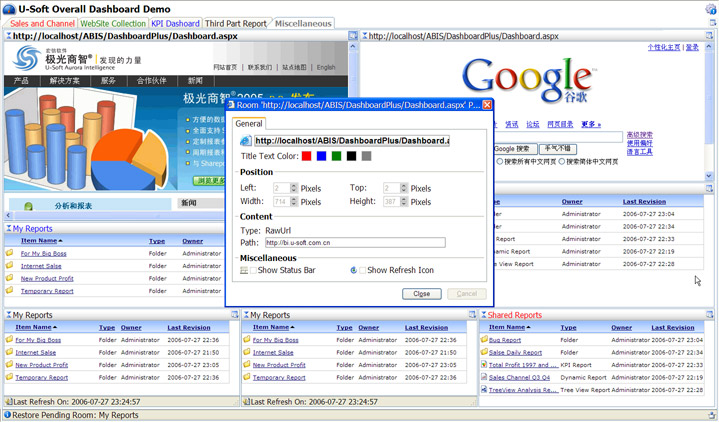
Task: Select the 搜索所有中文网页 radio button
Action: pos(500,161)
